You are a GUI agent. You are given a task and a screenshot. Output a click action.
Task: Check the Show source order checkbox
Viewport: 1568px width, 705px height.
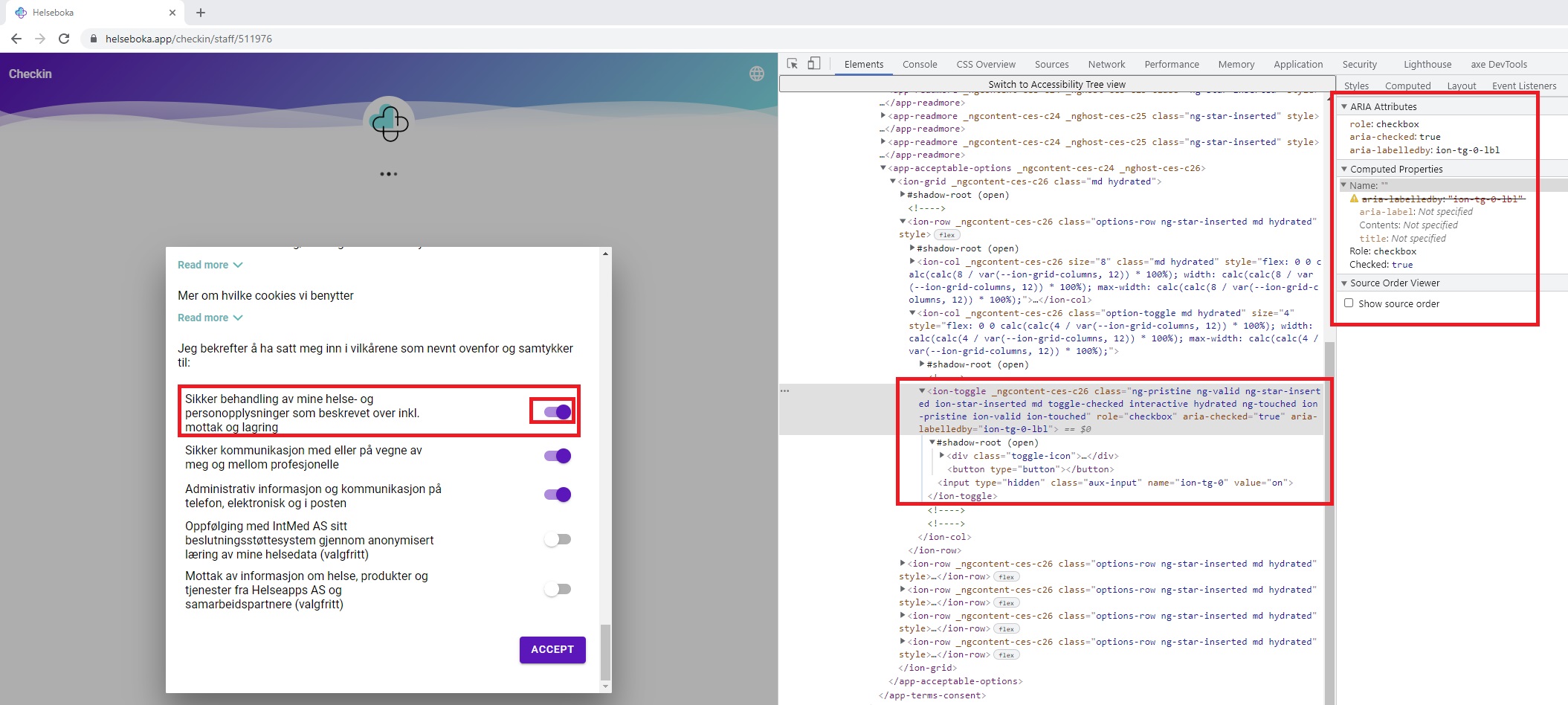tap(1349, 303)
